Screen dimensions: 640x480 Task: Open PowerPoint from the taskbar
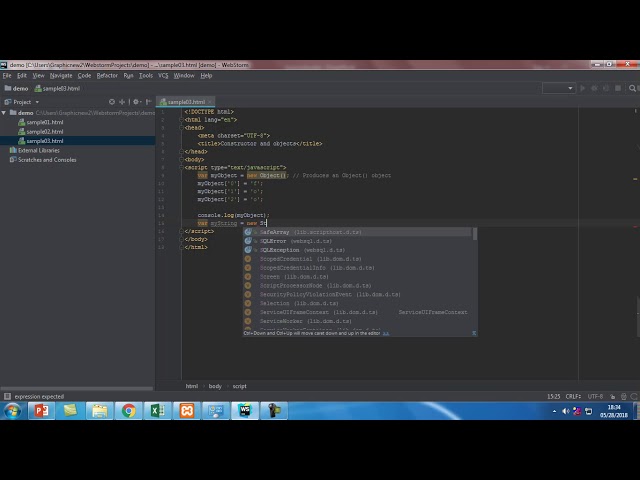click(x=41, y=410)
